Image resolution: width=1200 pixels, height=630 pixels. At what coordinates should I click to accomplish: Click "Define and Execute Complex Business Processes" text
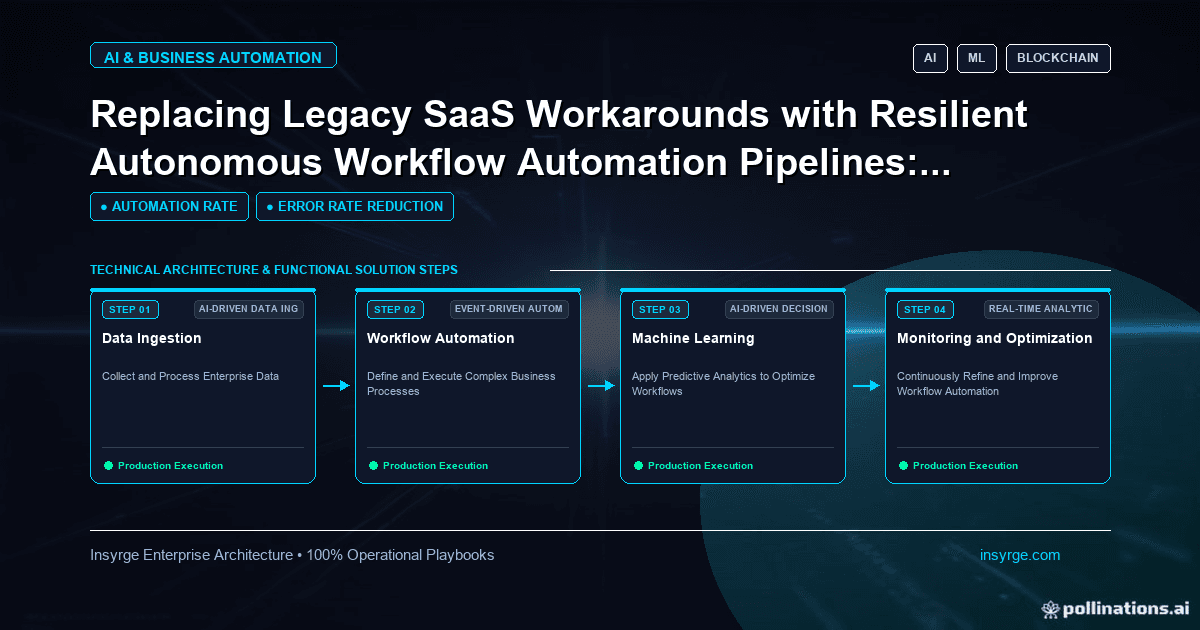tap(461, 384)
